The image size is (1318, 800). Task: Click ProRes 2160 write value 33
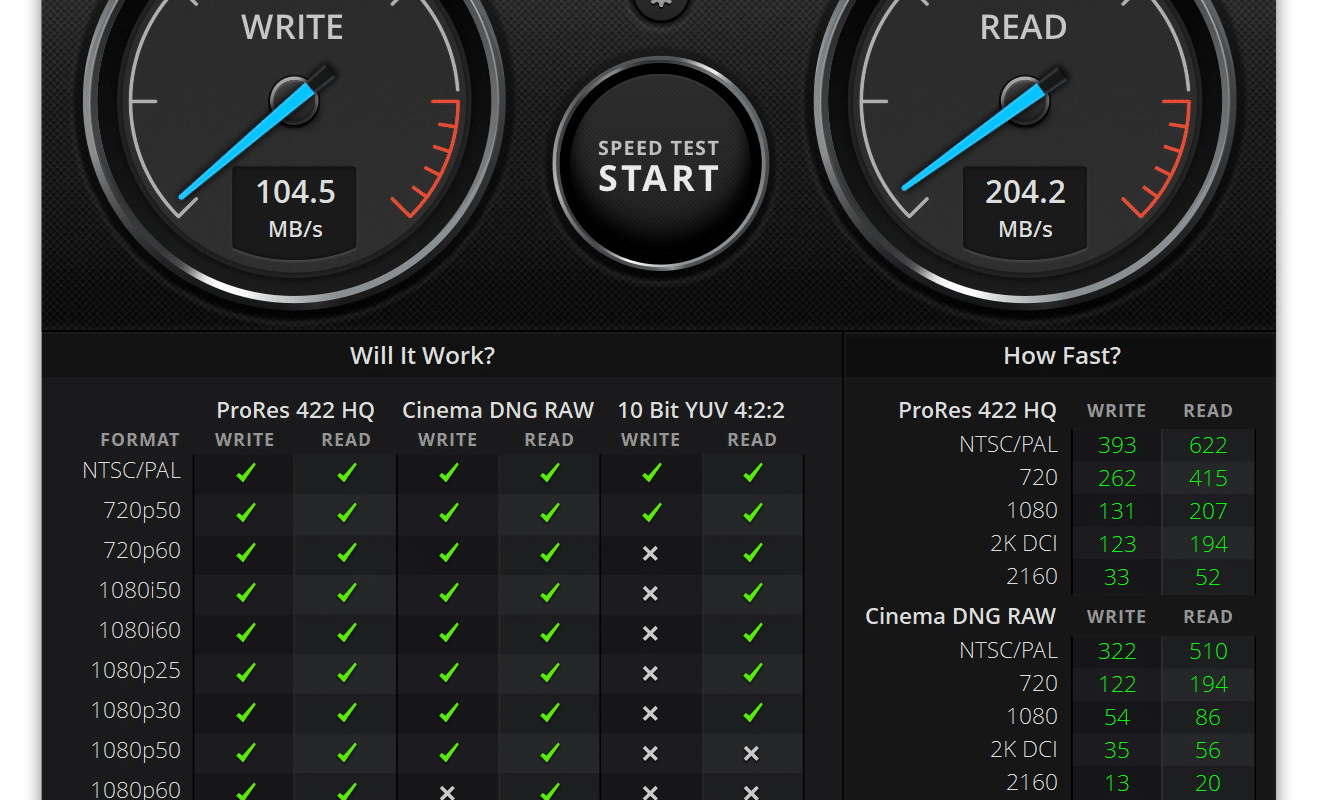1117,578
